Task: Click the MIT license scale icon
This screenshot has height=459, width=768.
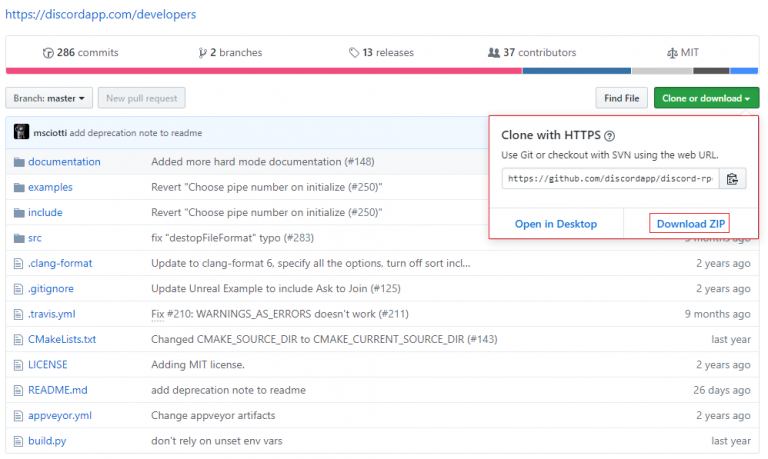Action: 671,52
